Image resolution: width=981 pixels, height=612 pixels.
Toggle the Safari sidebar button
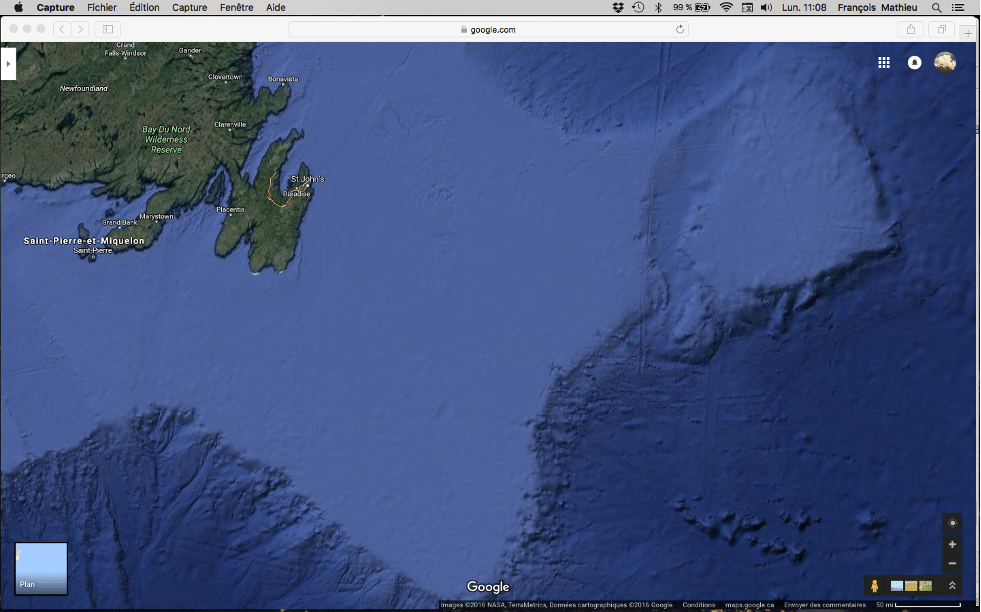[x=108, y=30]
